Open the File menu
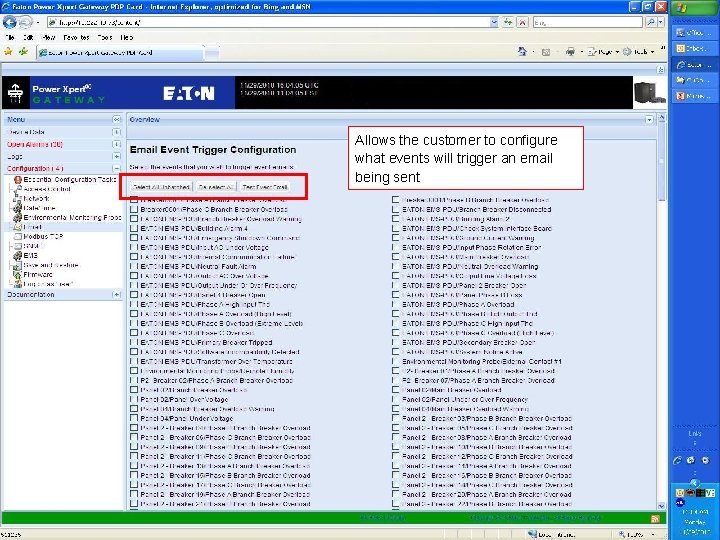 [x=10, y=38]
